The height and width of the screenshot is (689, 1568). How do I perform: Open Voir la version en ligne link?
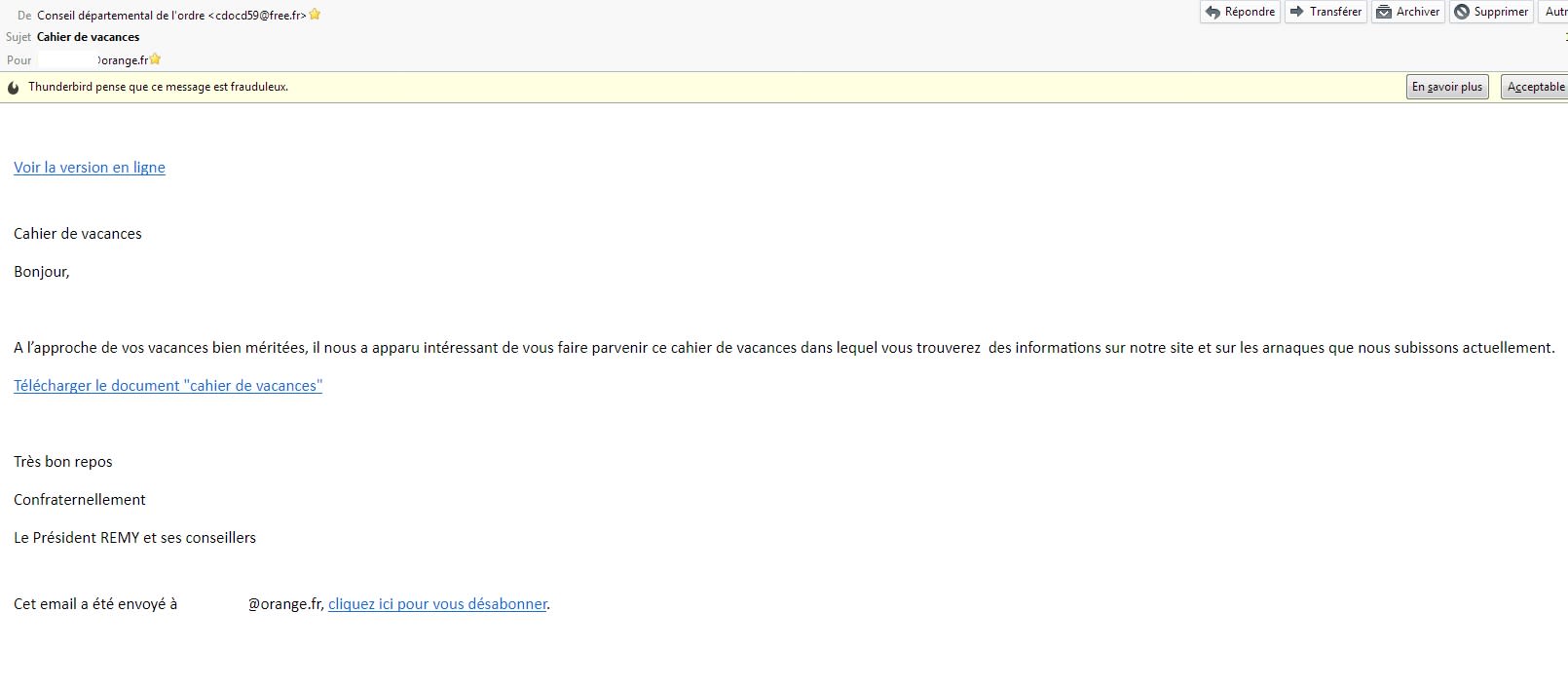[90, 168]
